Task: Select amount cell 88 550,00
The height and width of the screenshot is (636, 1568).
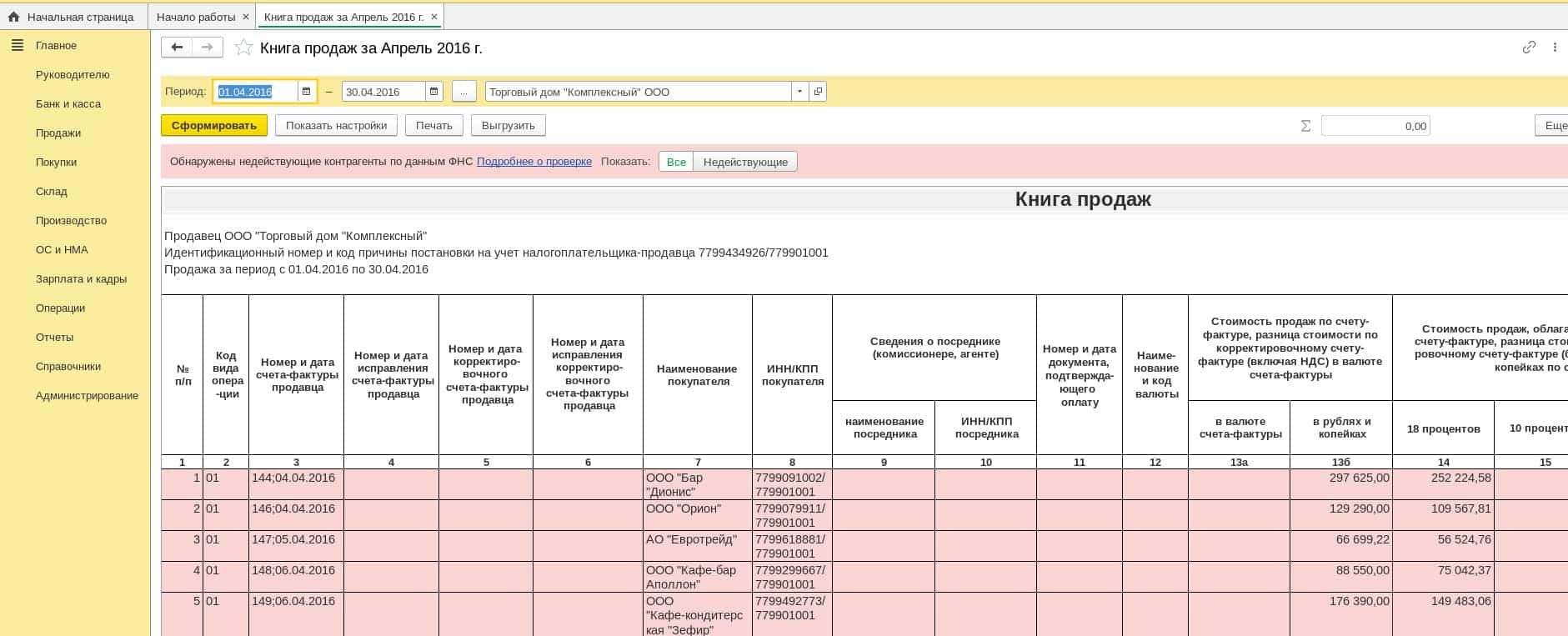Action: [1341, 577]
